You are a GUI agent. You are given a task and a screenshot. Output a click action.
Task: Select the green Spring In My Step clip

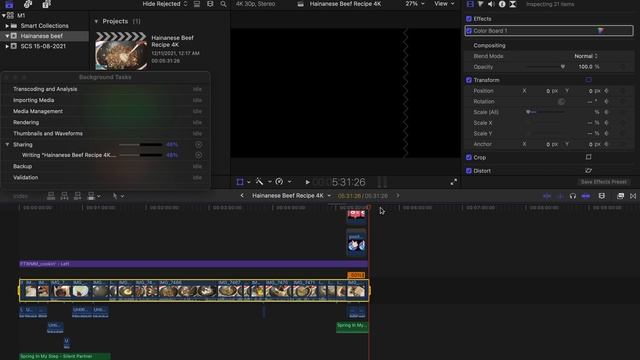coord(64,356)
